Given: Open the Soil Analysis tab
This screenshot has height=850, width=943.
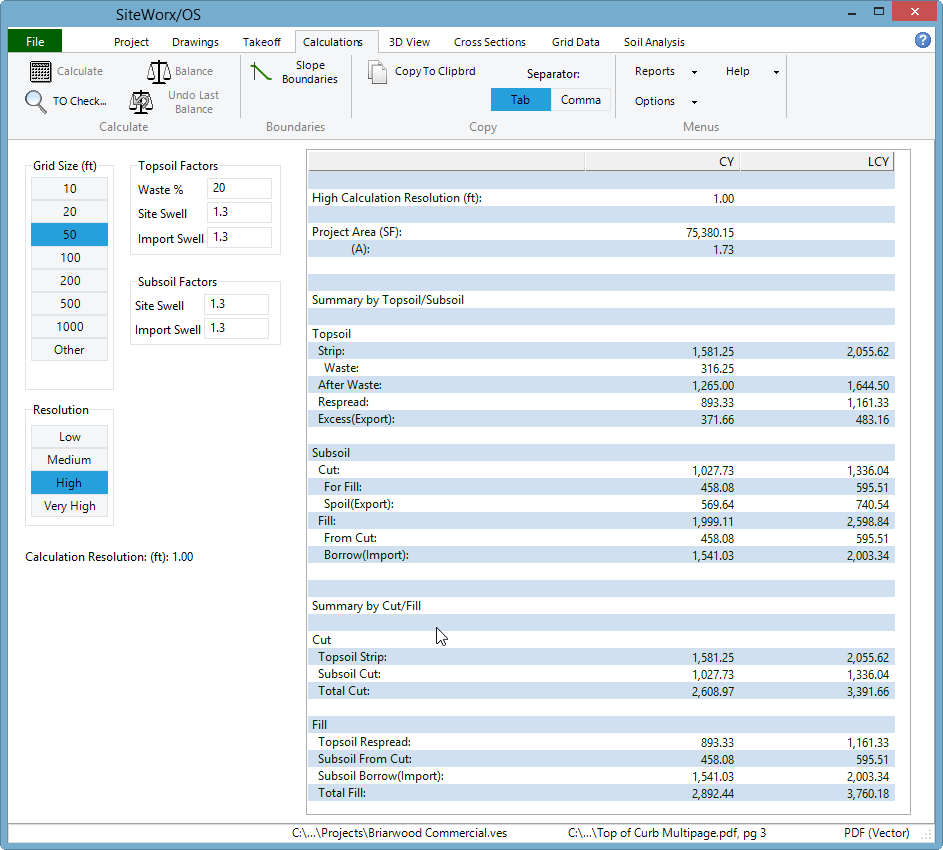Looking at the screenshot, I should [x=653, y=42].
